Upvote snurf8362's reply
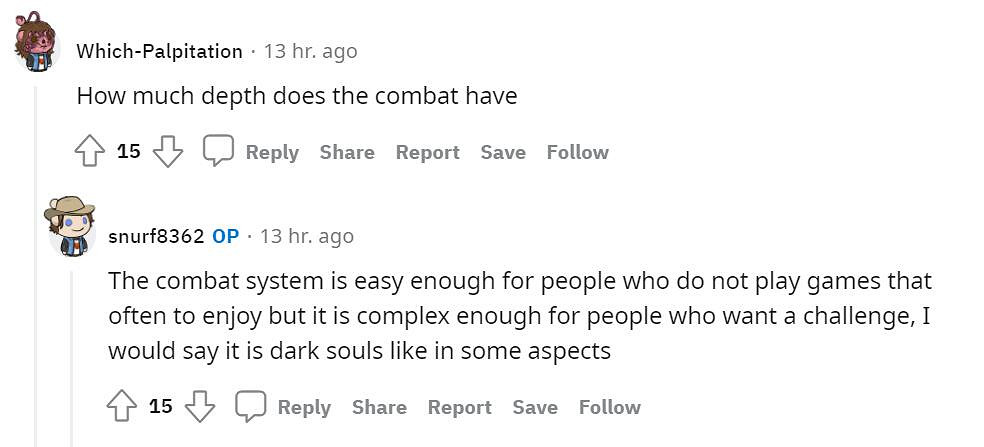984x447 pixels. pos(122,406)
